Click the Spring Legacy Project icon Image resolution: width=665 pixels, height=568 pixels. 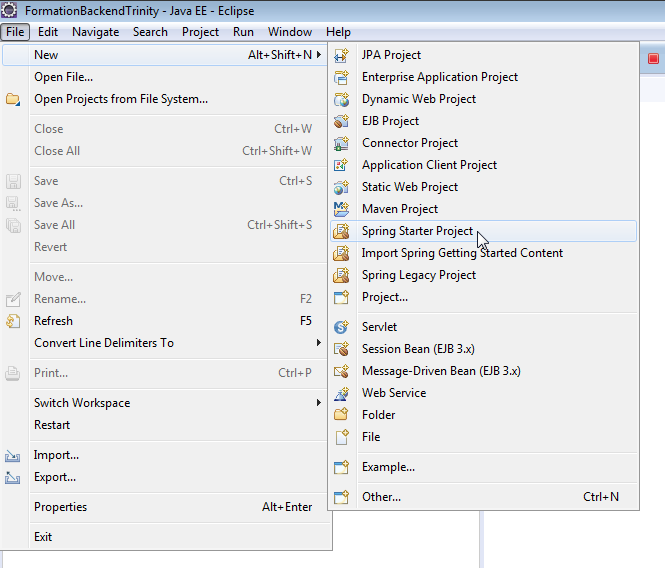tap(341, 275)
